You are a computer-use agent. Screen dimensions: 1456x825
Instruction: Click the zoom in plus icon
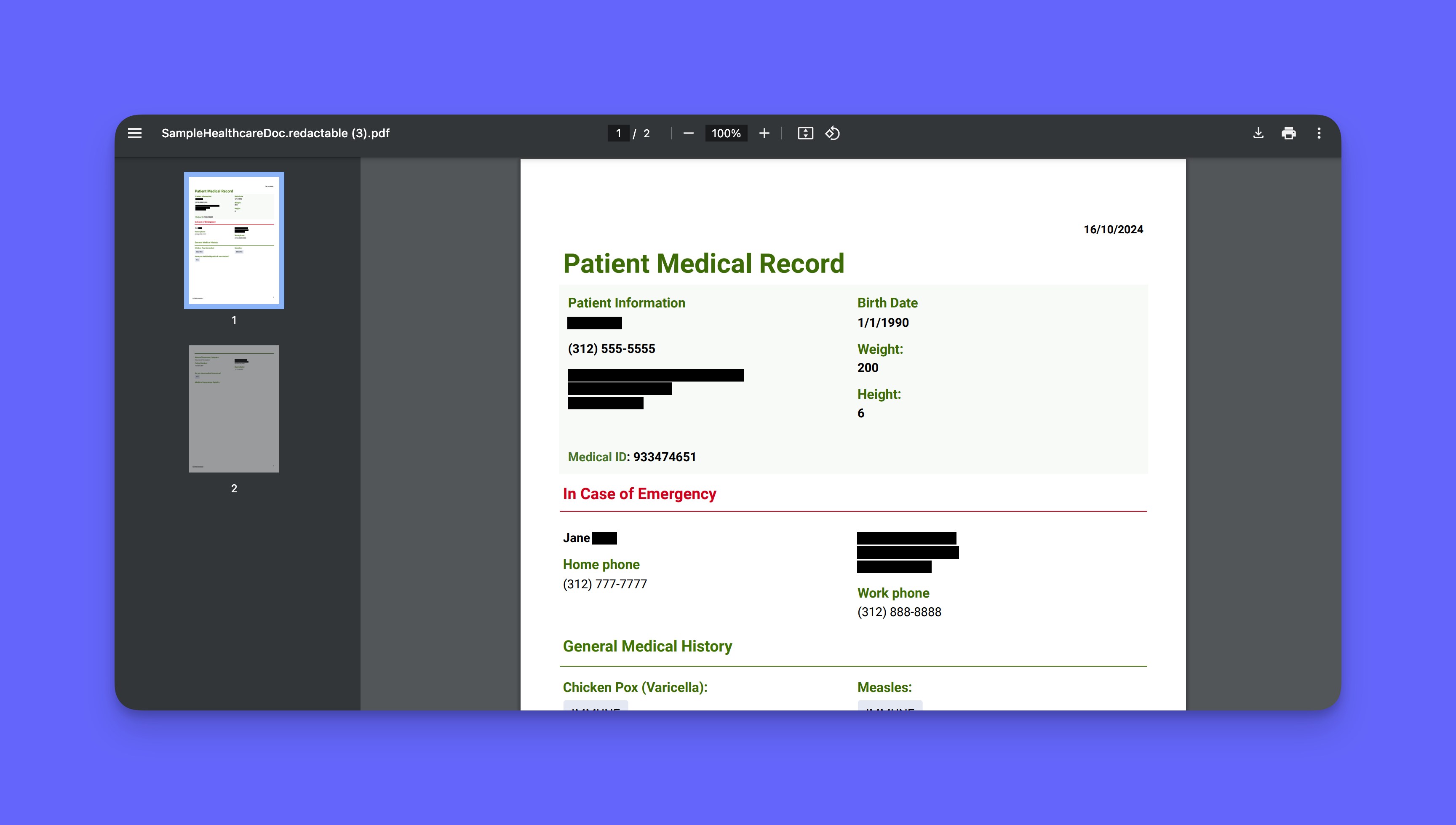764,133
